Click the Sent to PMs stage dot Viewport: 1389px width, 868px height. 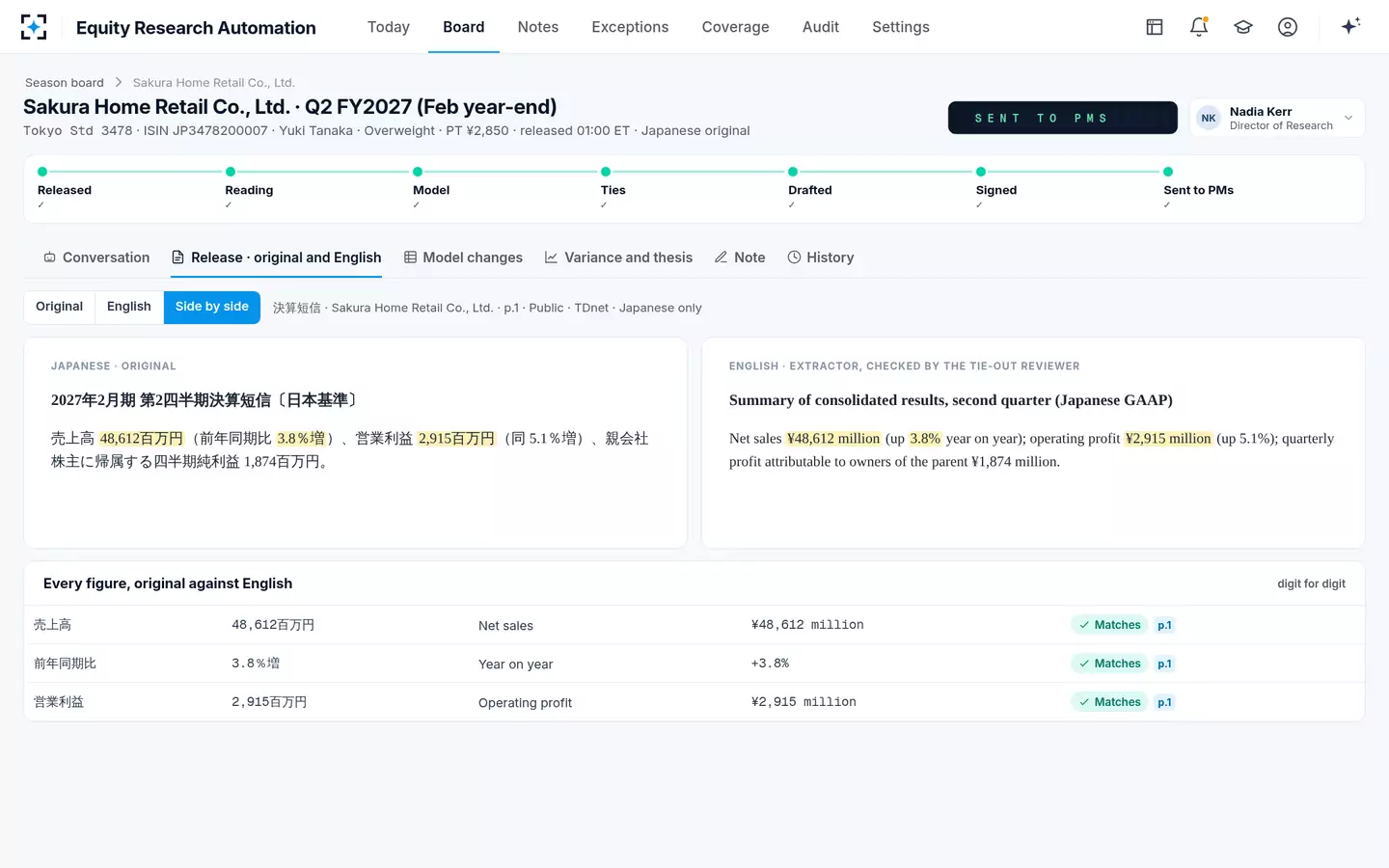(1168, 172)
